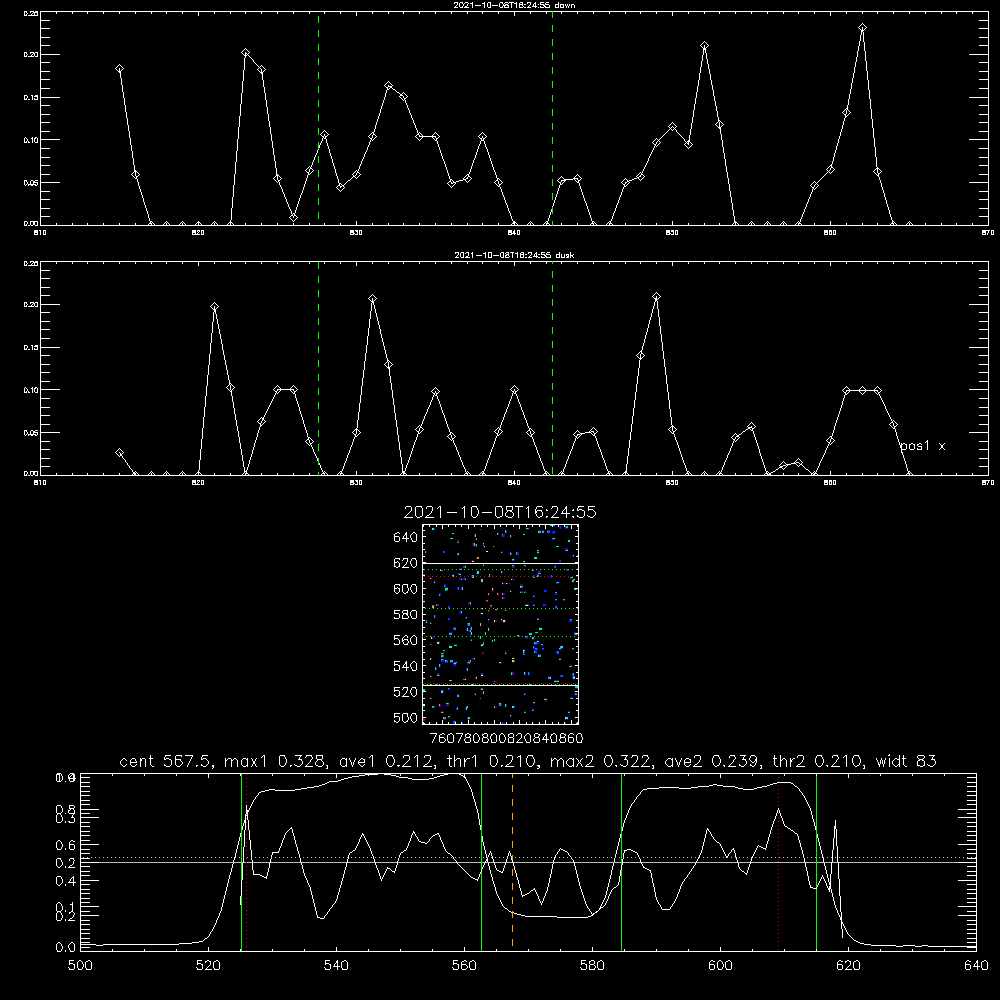Click the detector image y-axis label "540"
Viewport: 1000px width, 1000px height.
coord(406,666)
